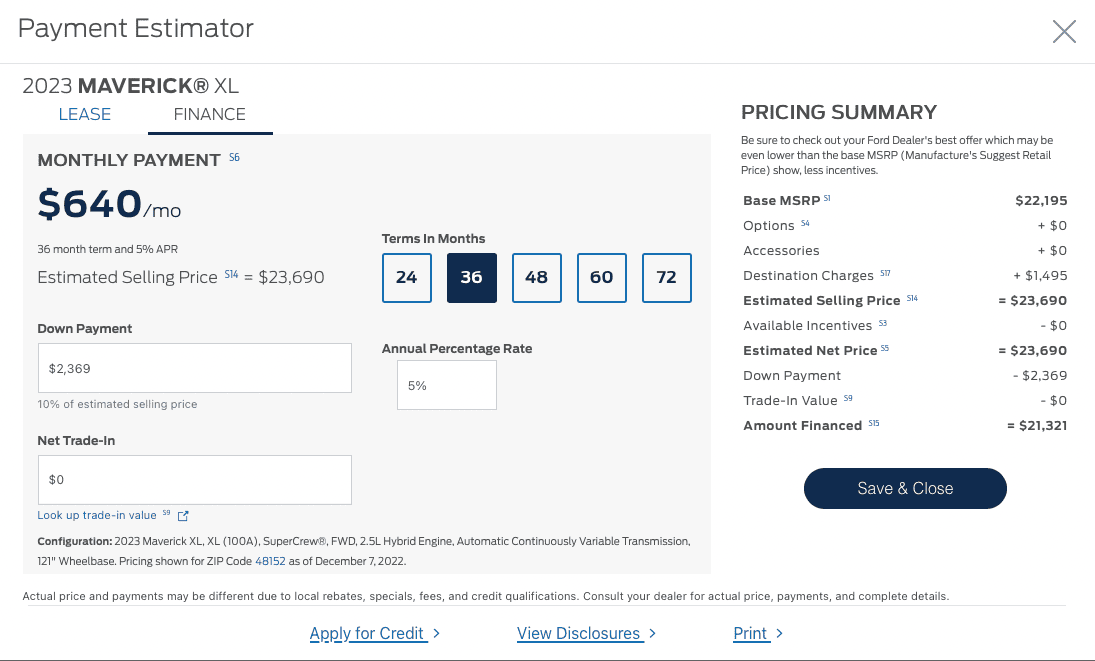Select the FINANCE tab
The width and height of the screenshot is (1095, 661).
click(x=210, y=114)
